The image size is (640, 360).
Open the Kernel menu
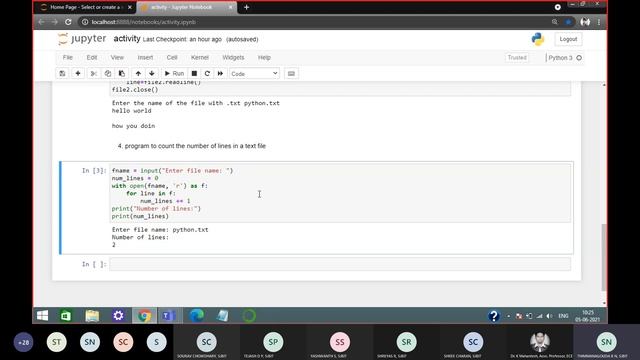pos(200,58)
